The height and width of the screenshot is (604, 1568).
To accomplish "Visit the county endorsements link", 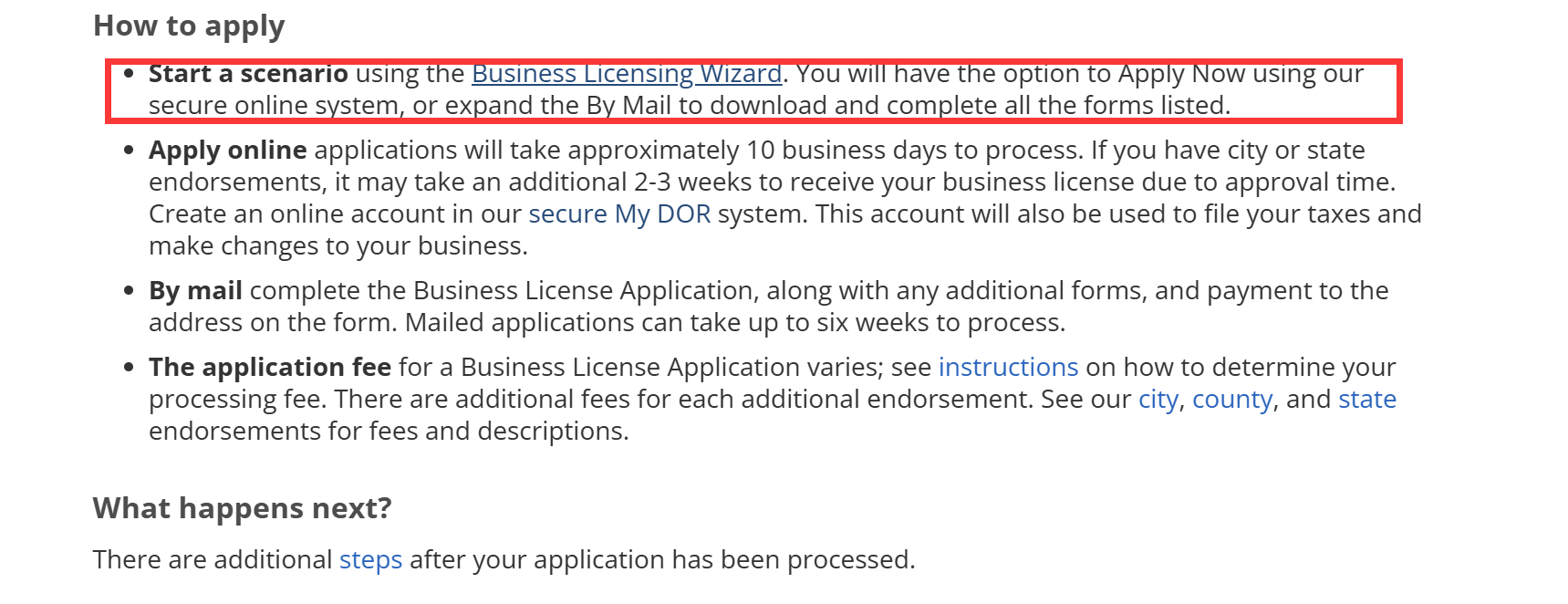I will point(1232,400).
